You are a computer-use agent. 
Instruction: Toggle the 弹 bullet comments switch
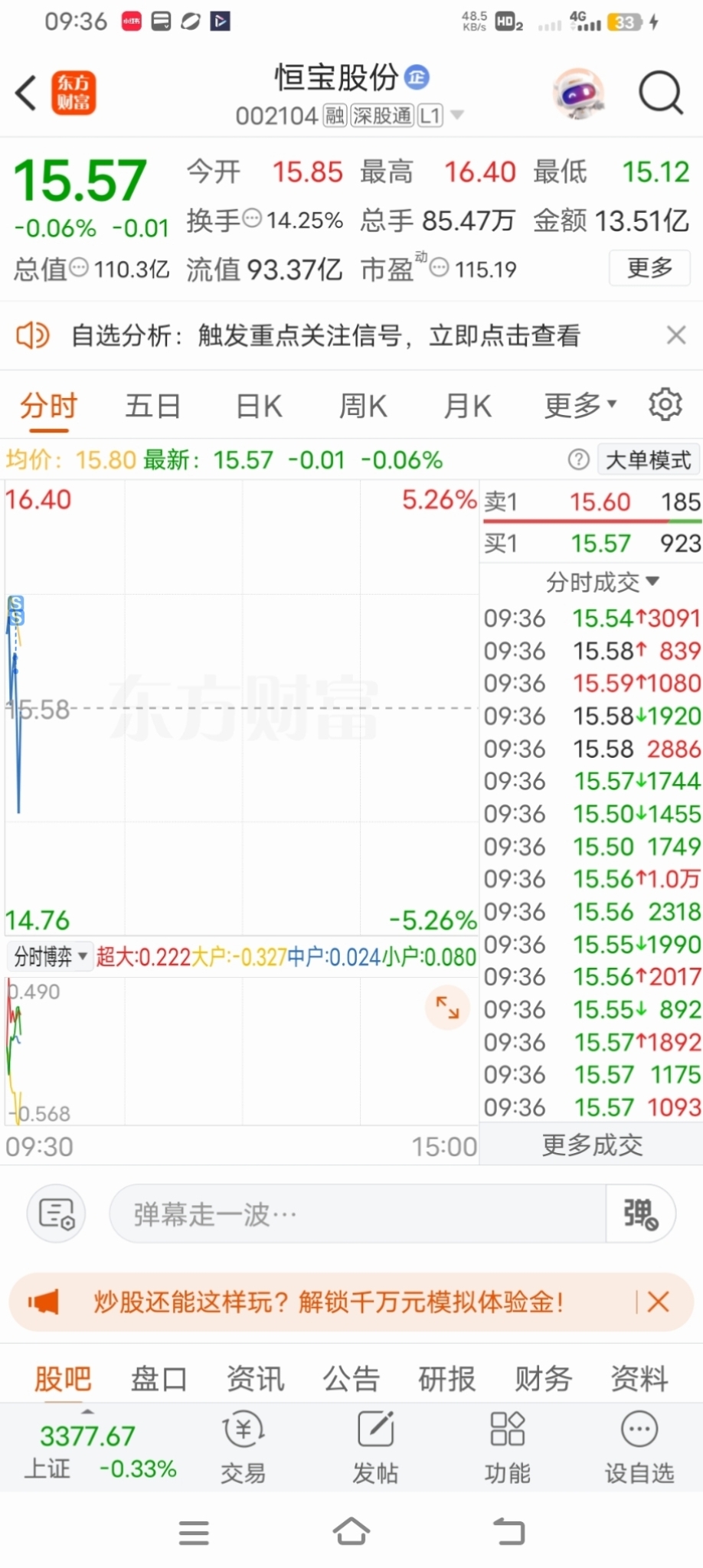point(641,1214)
